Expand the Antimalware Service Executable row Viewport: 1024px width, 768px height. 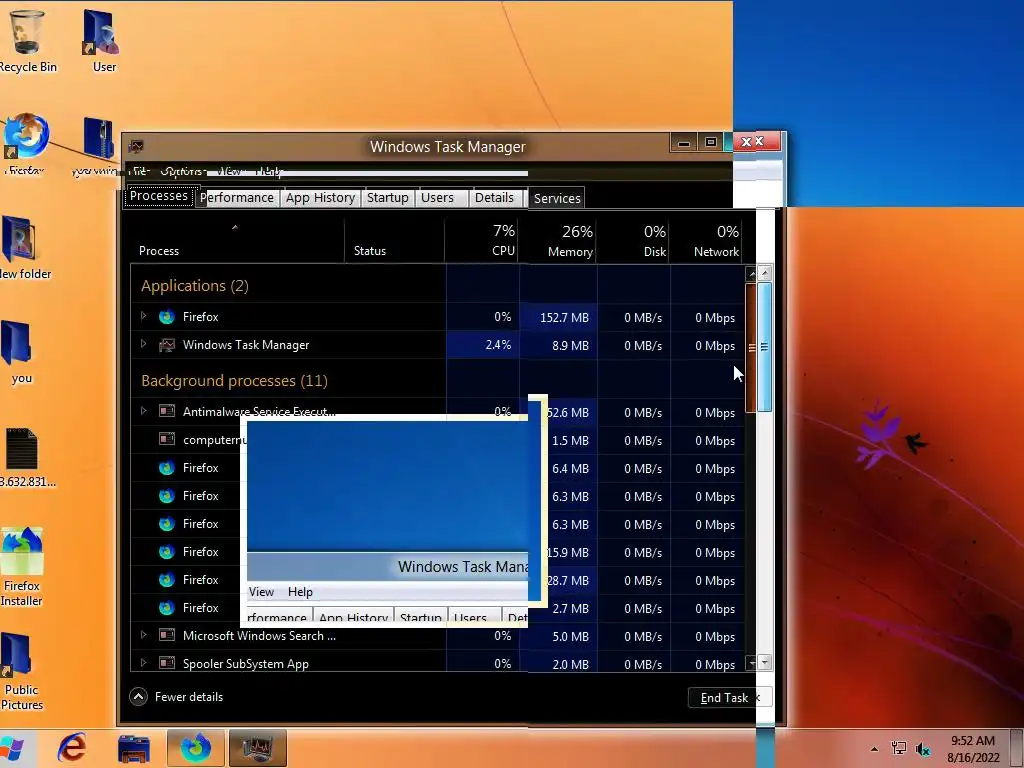tap(144, 411)
